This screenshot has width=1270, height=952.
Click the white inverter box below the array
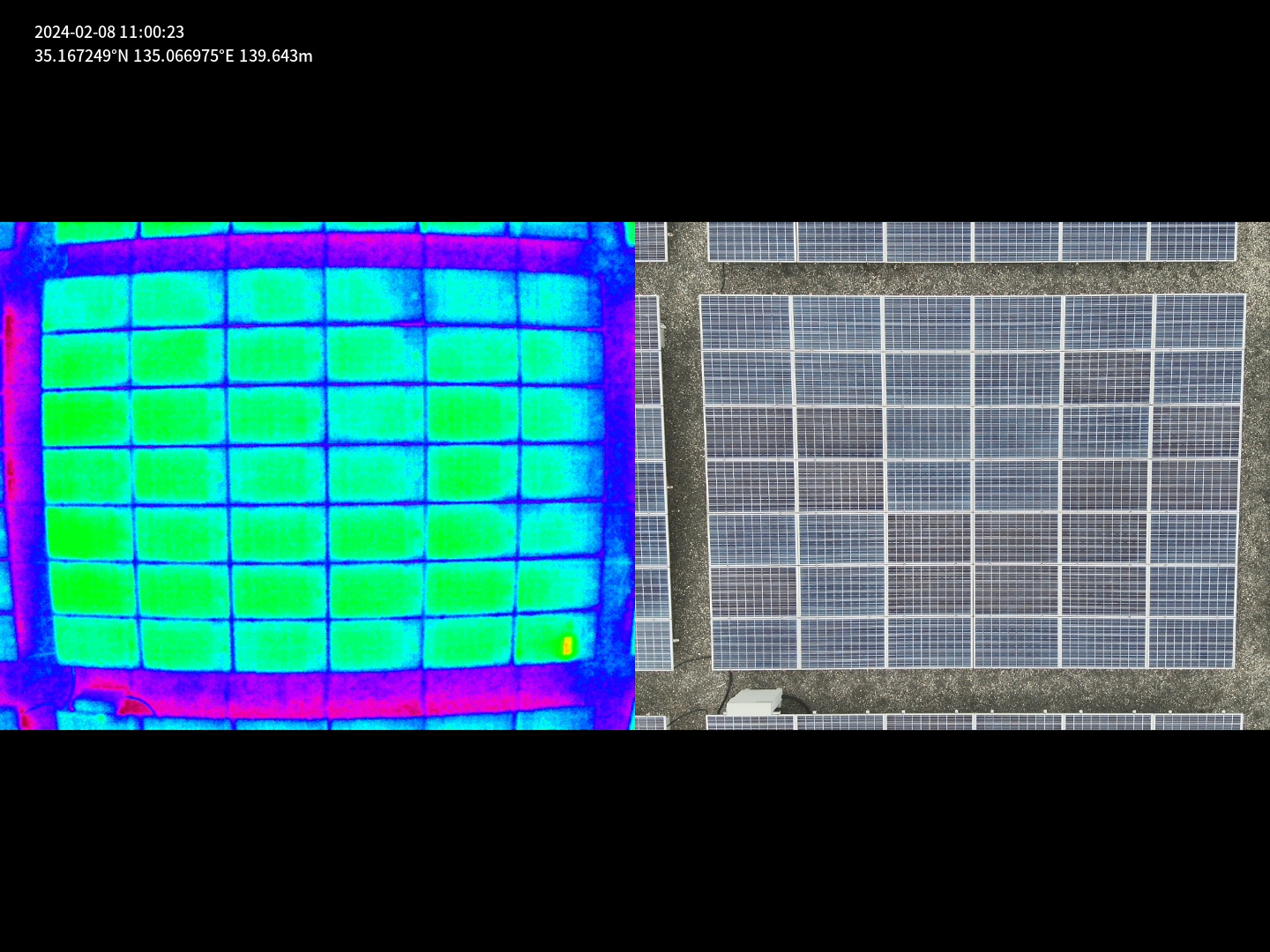(753, 702)
